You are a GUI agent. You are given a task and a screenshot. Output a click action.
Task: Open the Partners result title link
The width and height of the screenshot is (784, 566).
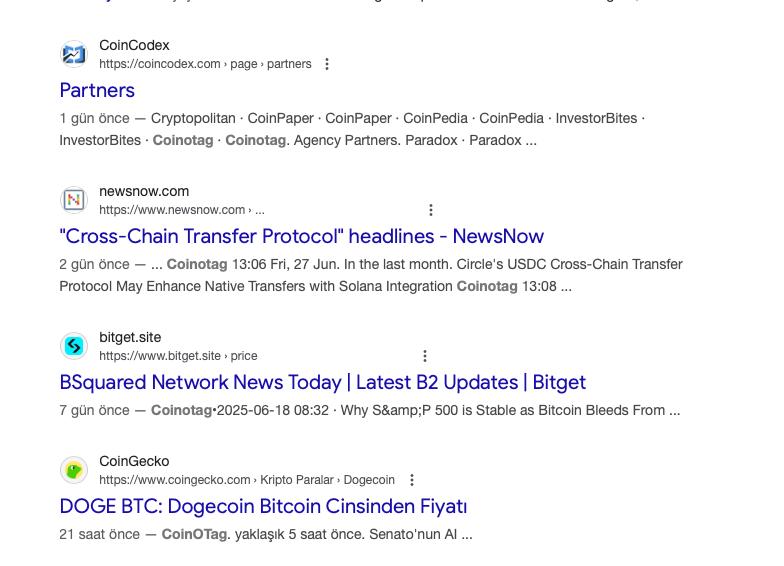pyautogui.click(x=97, y=90)
